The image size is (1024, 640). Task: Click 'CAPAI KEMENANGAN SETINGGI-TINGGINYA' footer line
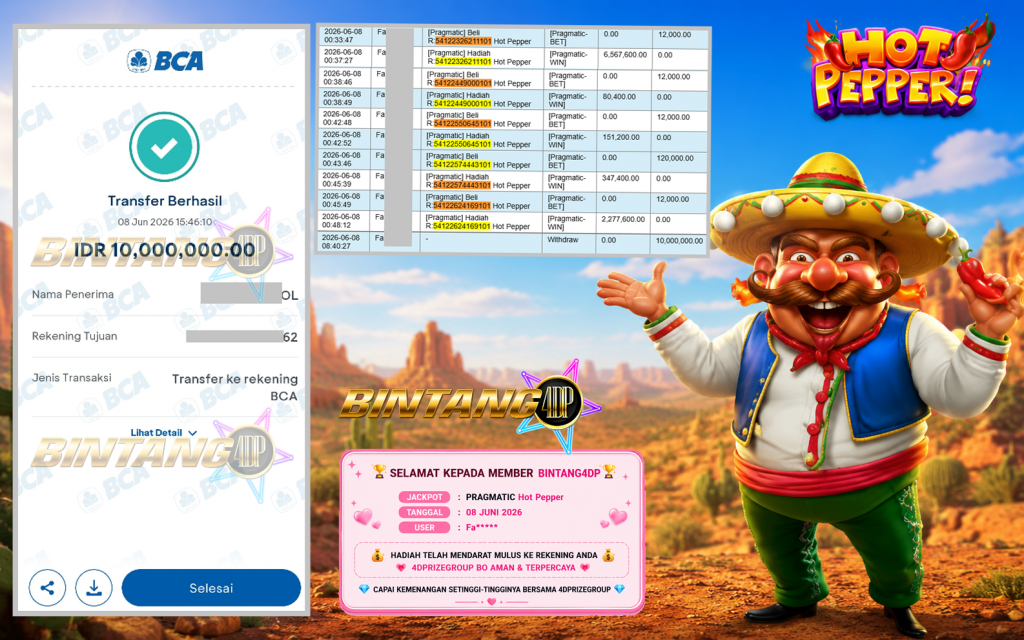click(x=492, y=589)
